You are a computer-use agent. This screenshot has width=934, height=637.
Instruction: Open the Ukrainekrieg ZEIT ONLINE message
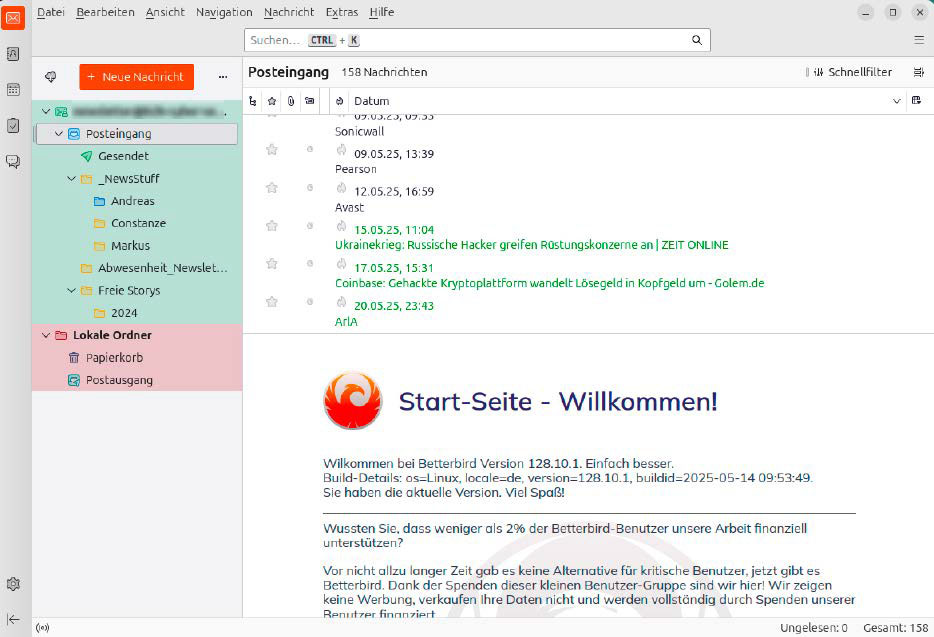click(x=531, y=245)
